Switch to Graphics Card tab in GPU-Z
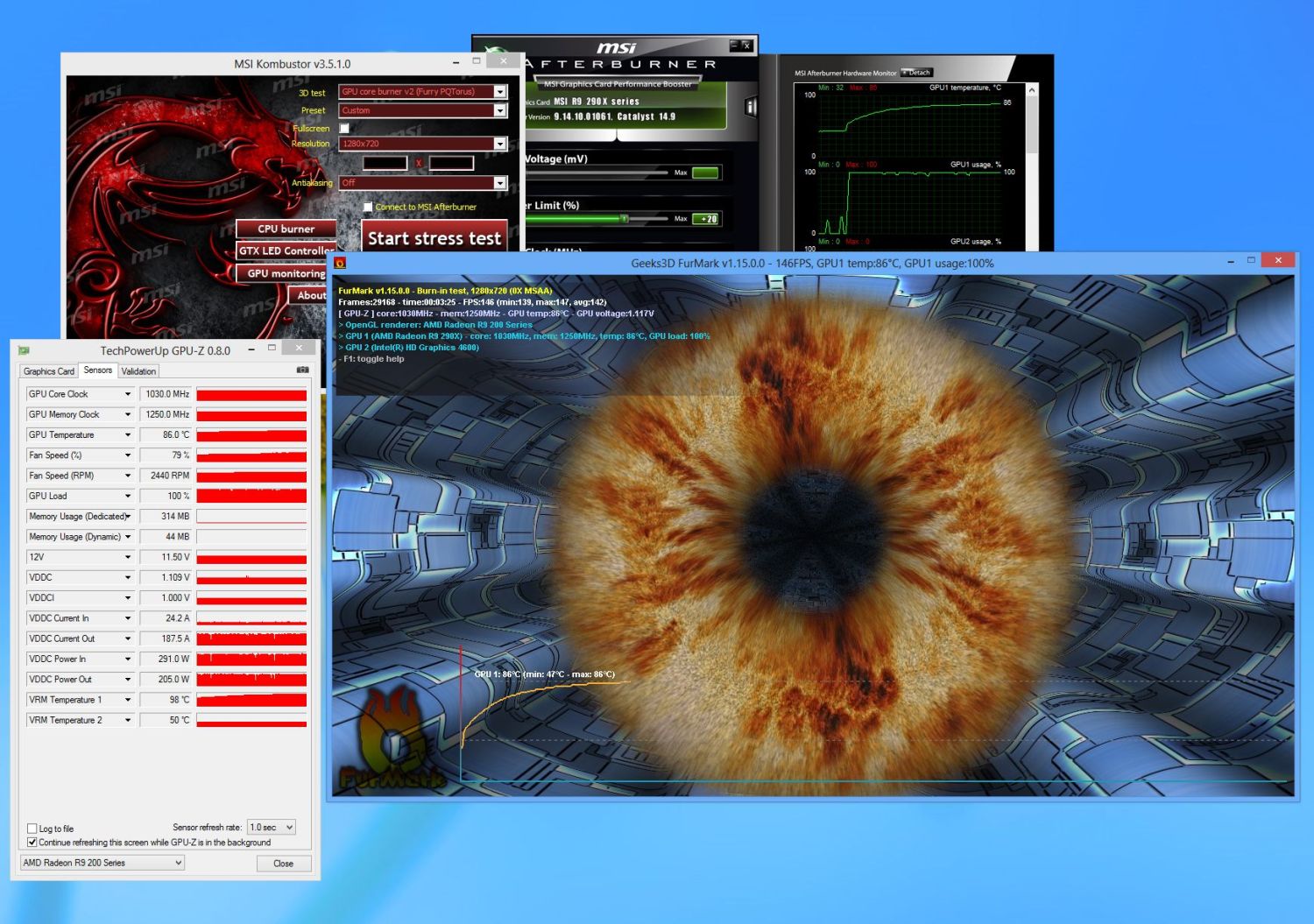 click(49, 371)
